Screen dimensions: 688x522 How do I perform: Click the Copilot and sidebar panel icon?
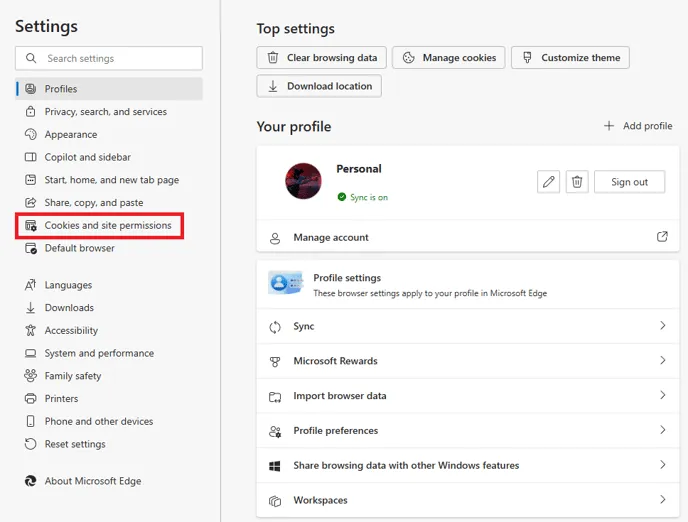pos(30,157)
